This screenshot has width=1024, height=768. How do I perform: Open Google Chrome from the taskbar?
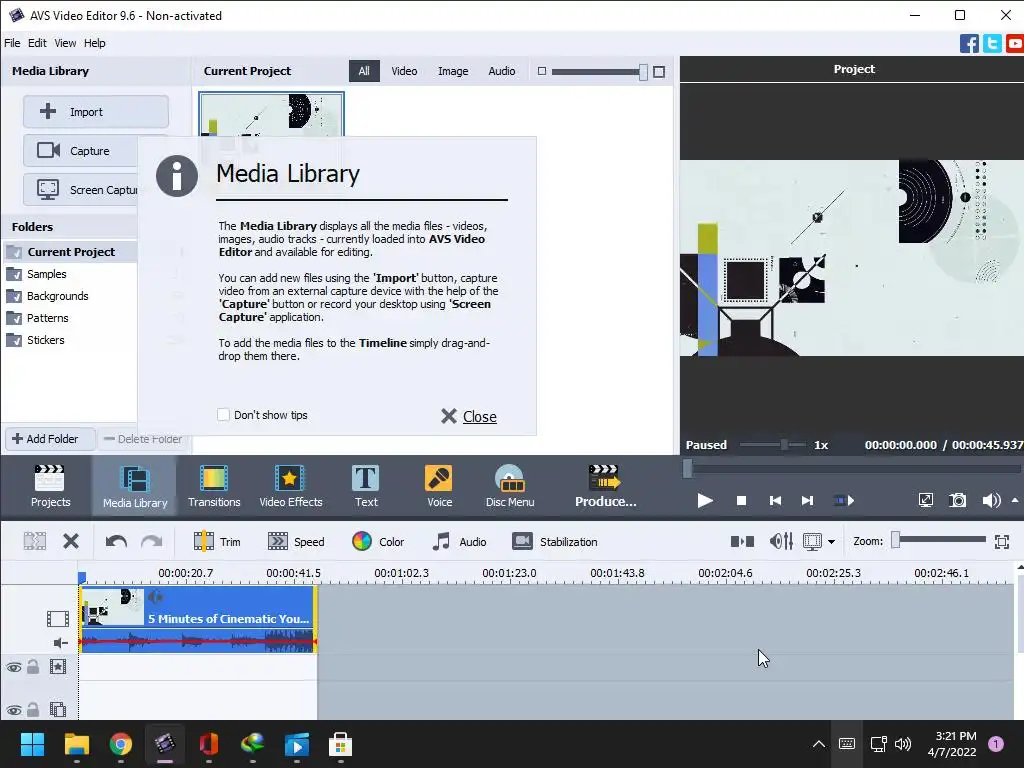pos(121,744)
